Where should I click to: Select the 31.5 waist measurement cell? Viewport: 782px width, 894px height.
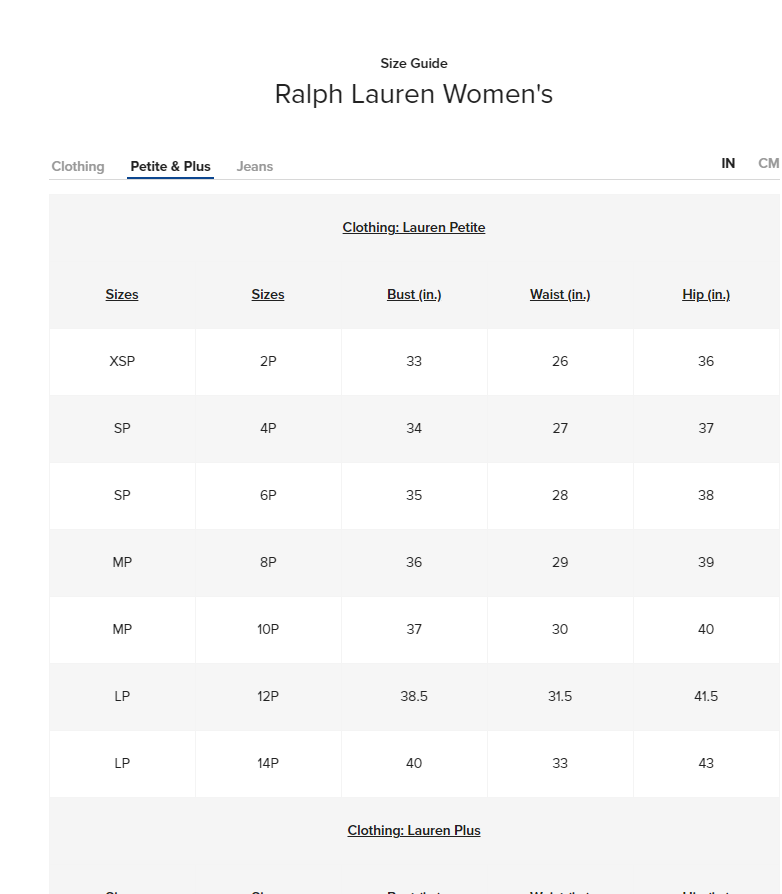560,696
